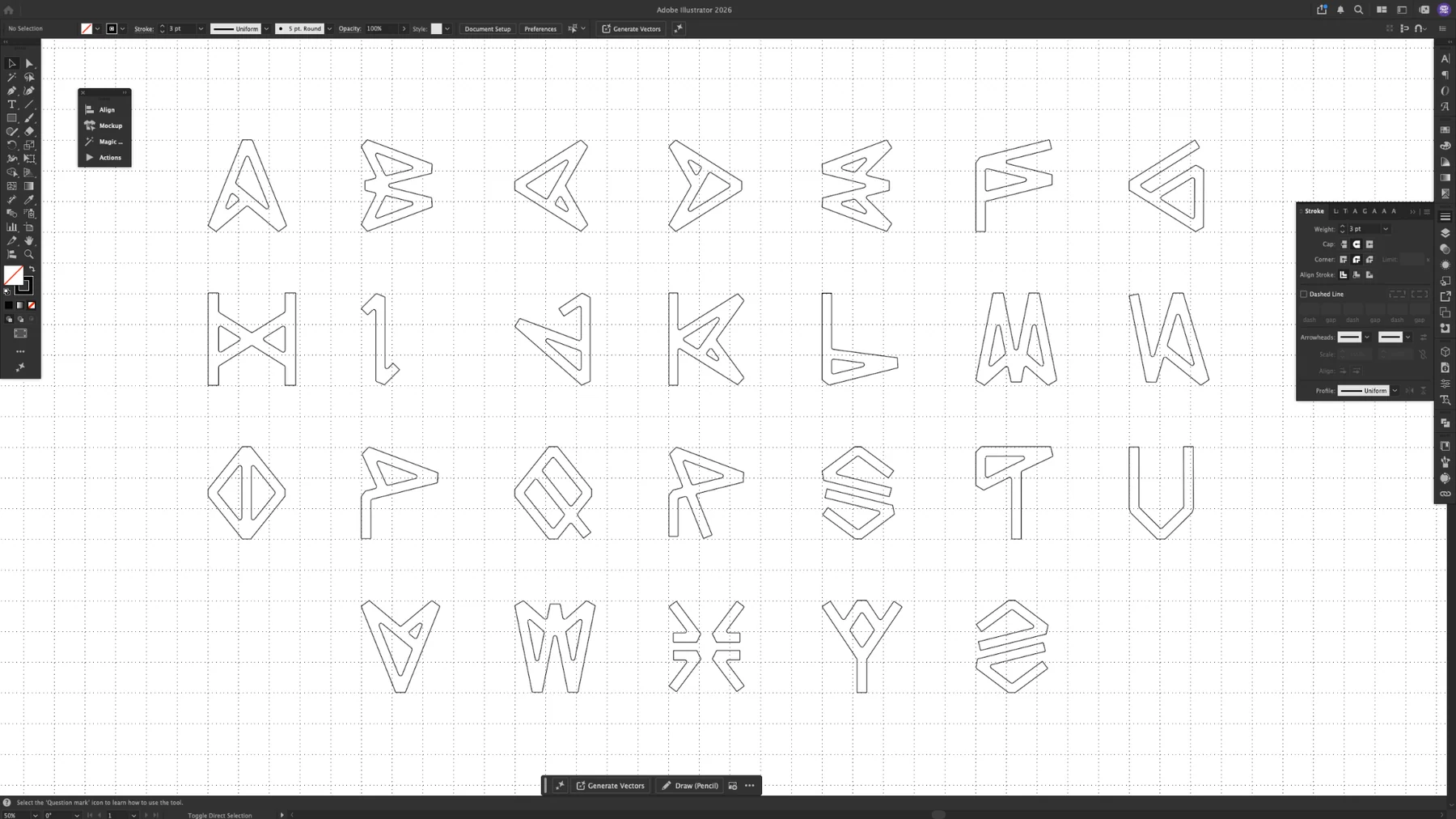Align stroke to inside

(x=1357, y=275)
